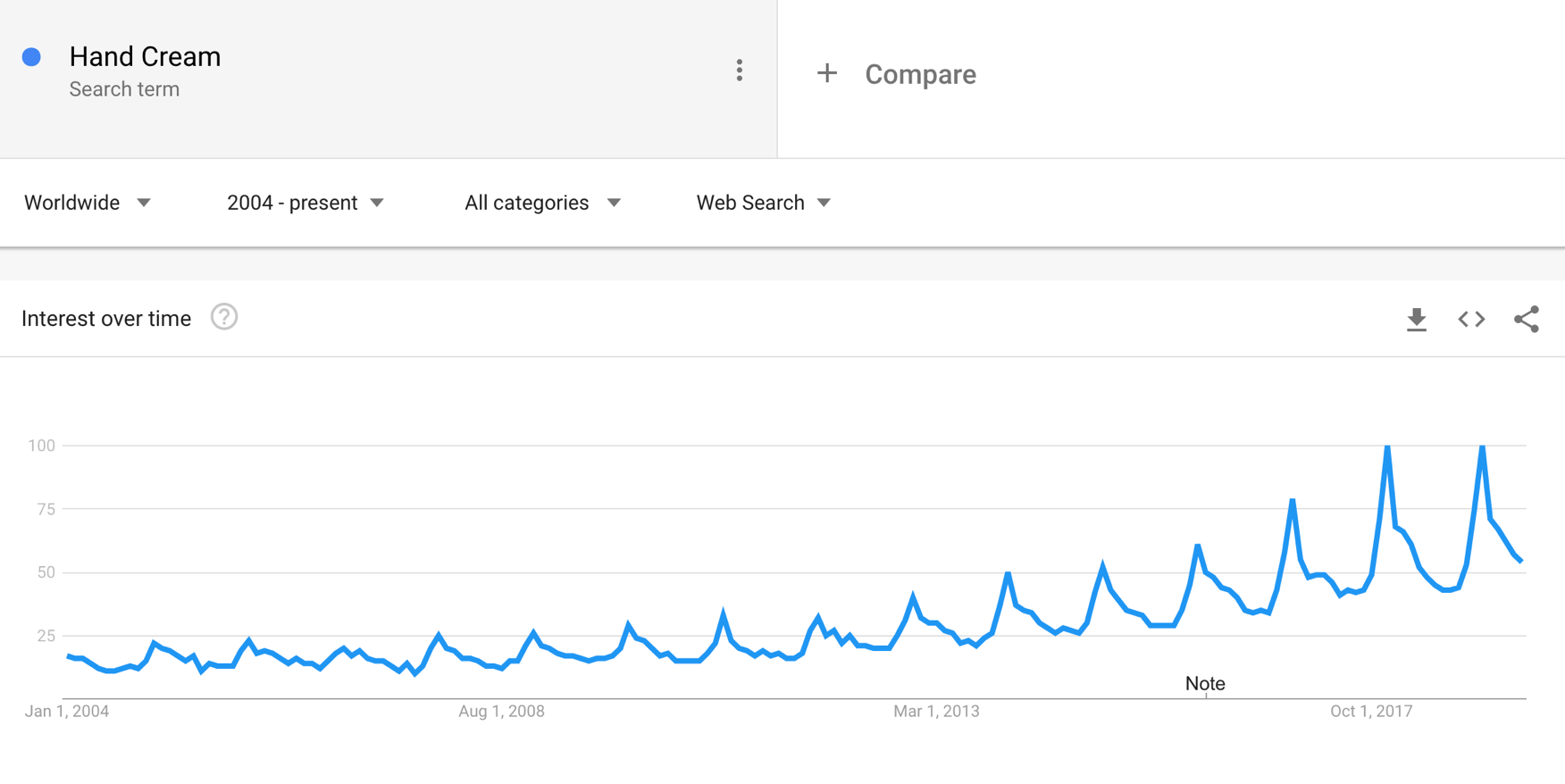Open the Interest over time help icon
The image size is (1565, 784).
(224, 317)
